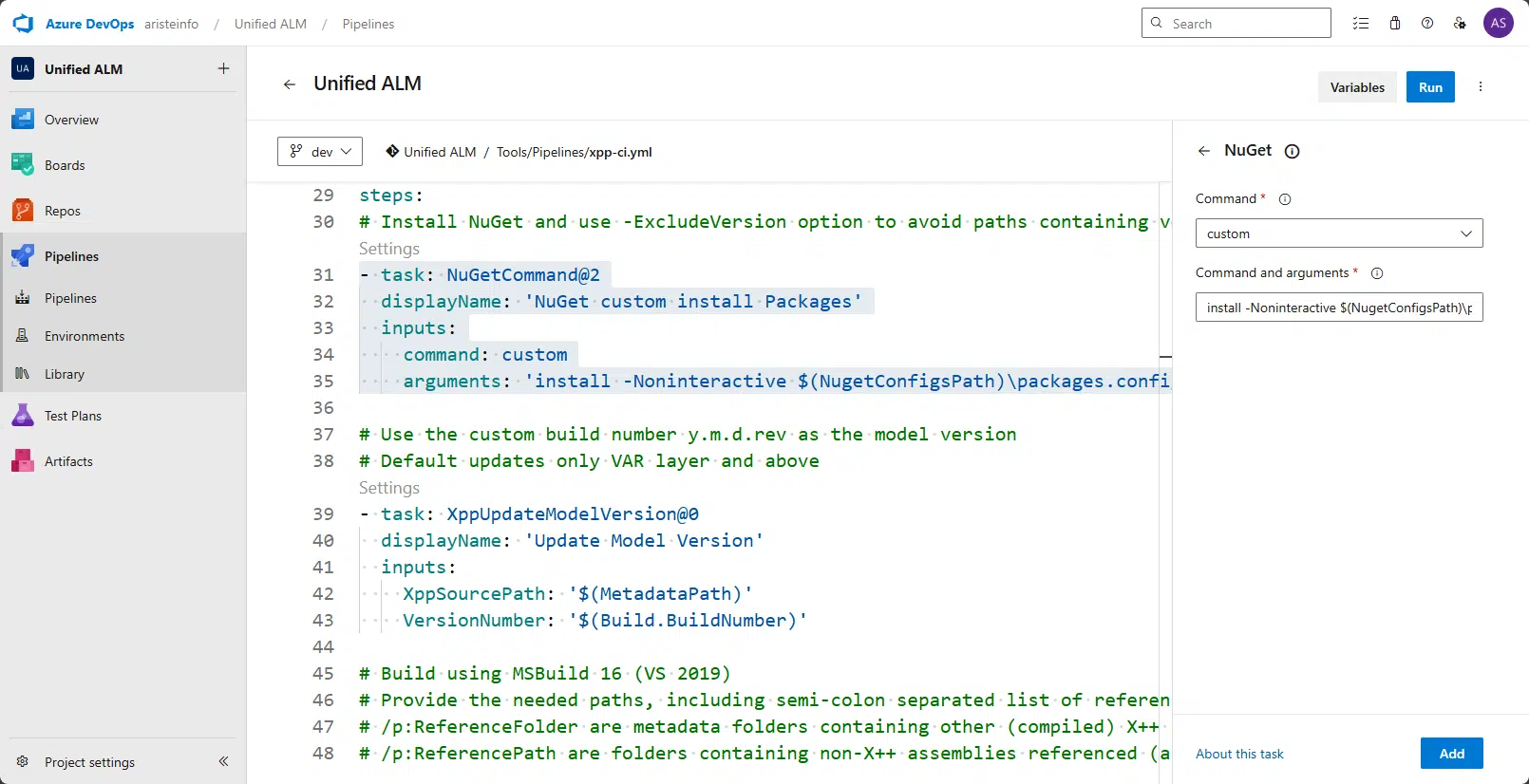
Task: Open the dev branch selector dropdown
Action: [x=320, y=151]
